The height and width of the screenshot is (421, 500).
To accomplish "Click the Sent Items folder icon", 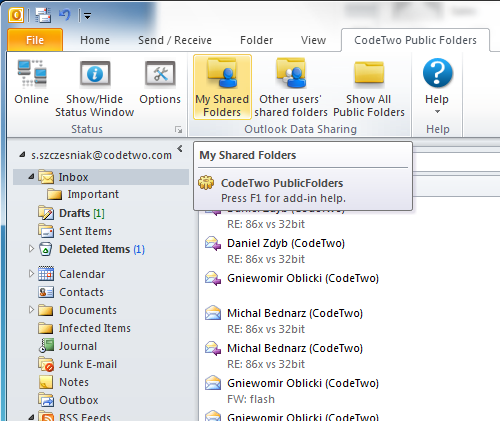I will tap(46, 231).
